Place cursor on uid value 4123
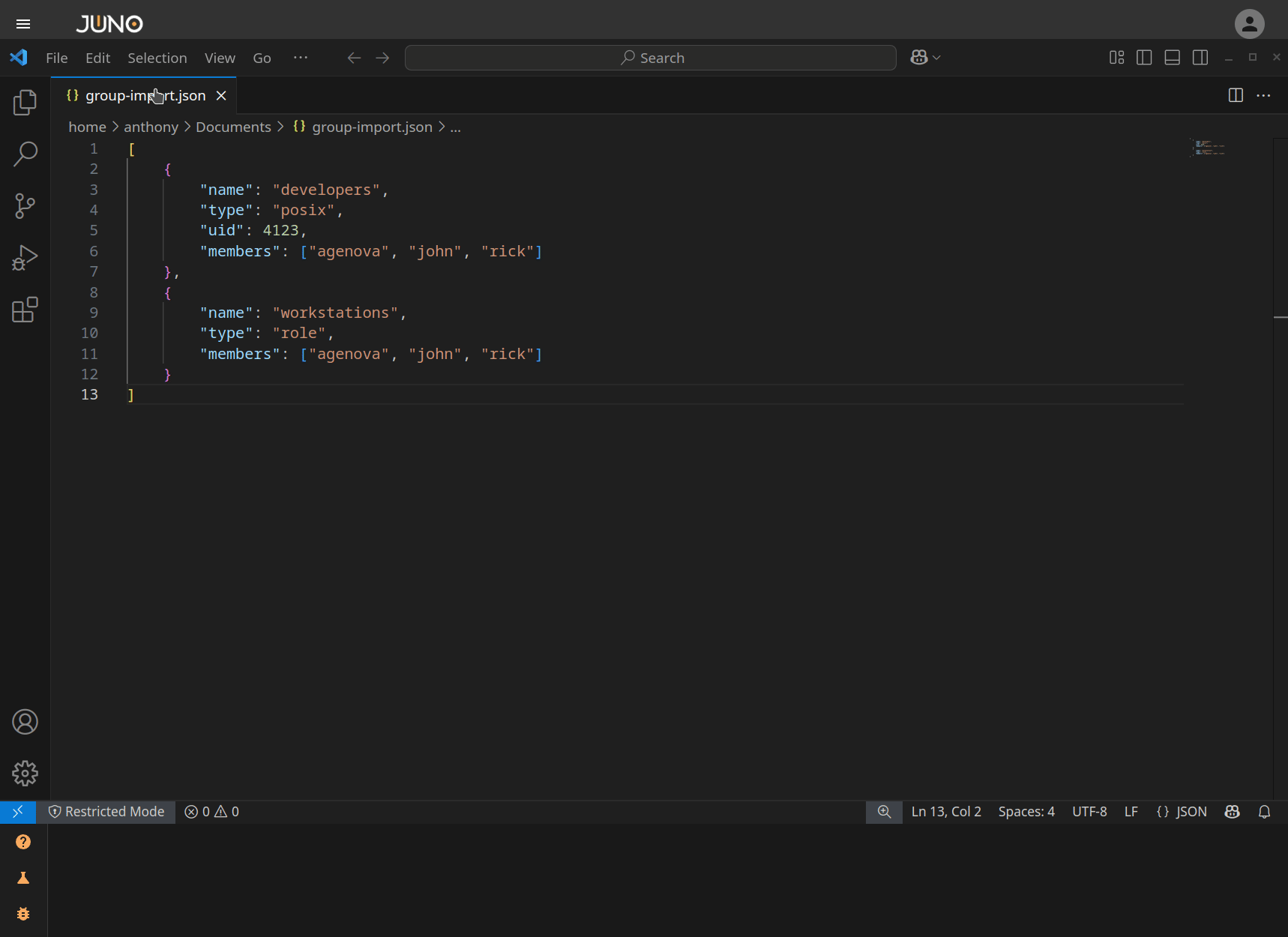The width and height of the screenshot is (1288, 937). click(280, 230)
